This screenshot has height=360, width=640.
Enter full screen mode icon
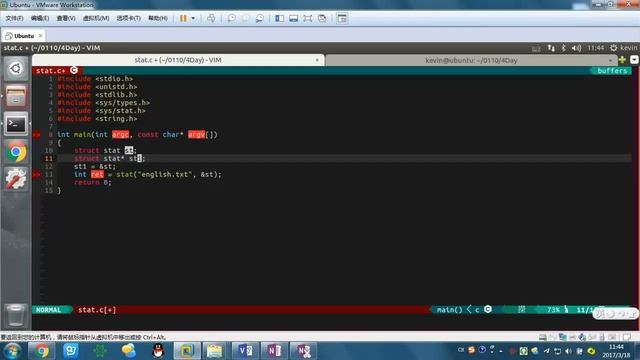[x=308, y=18]
